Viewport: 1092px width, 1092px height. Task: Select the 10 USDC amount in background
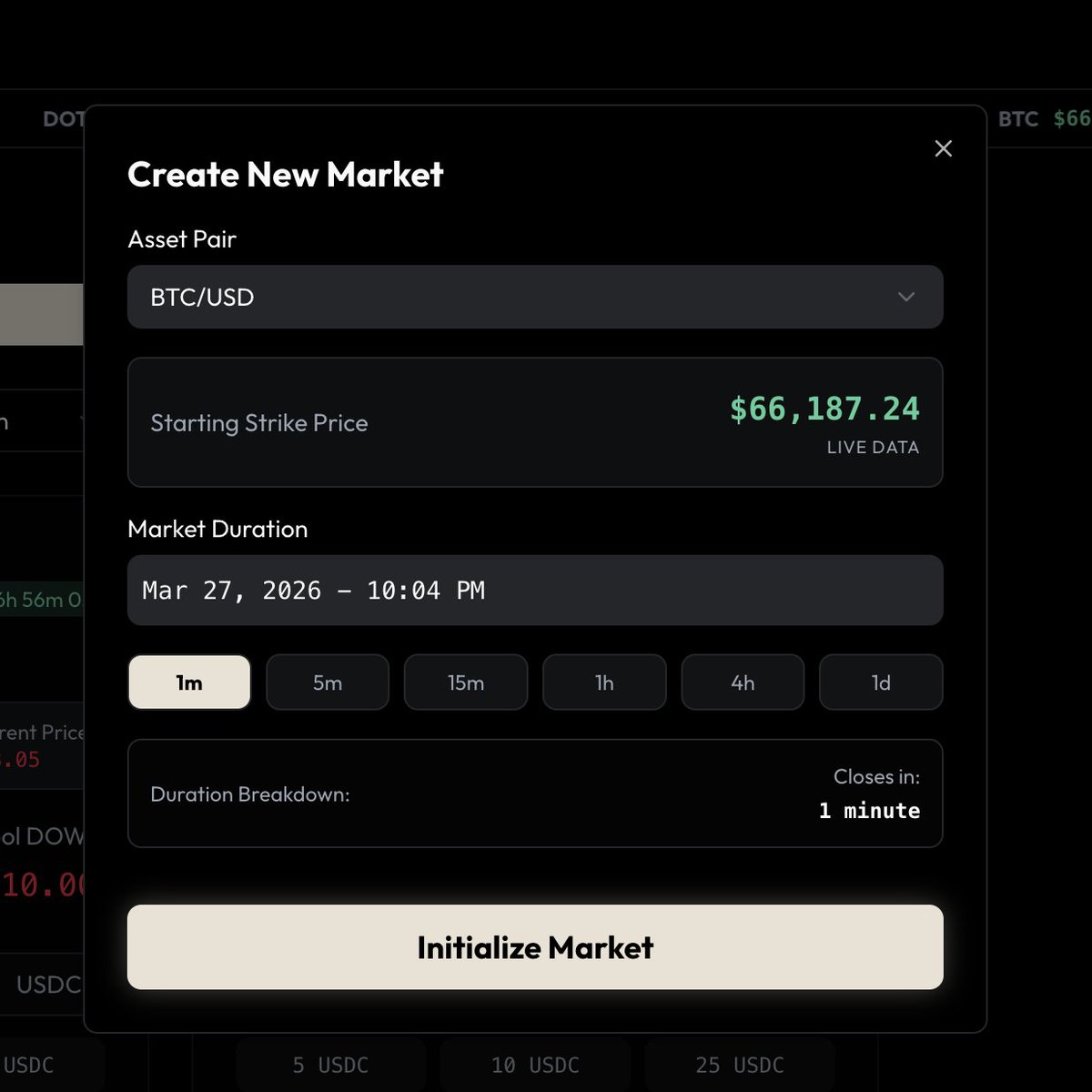535,1065
